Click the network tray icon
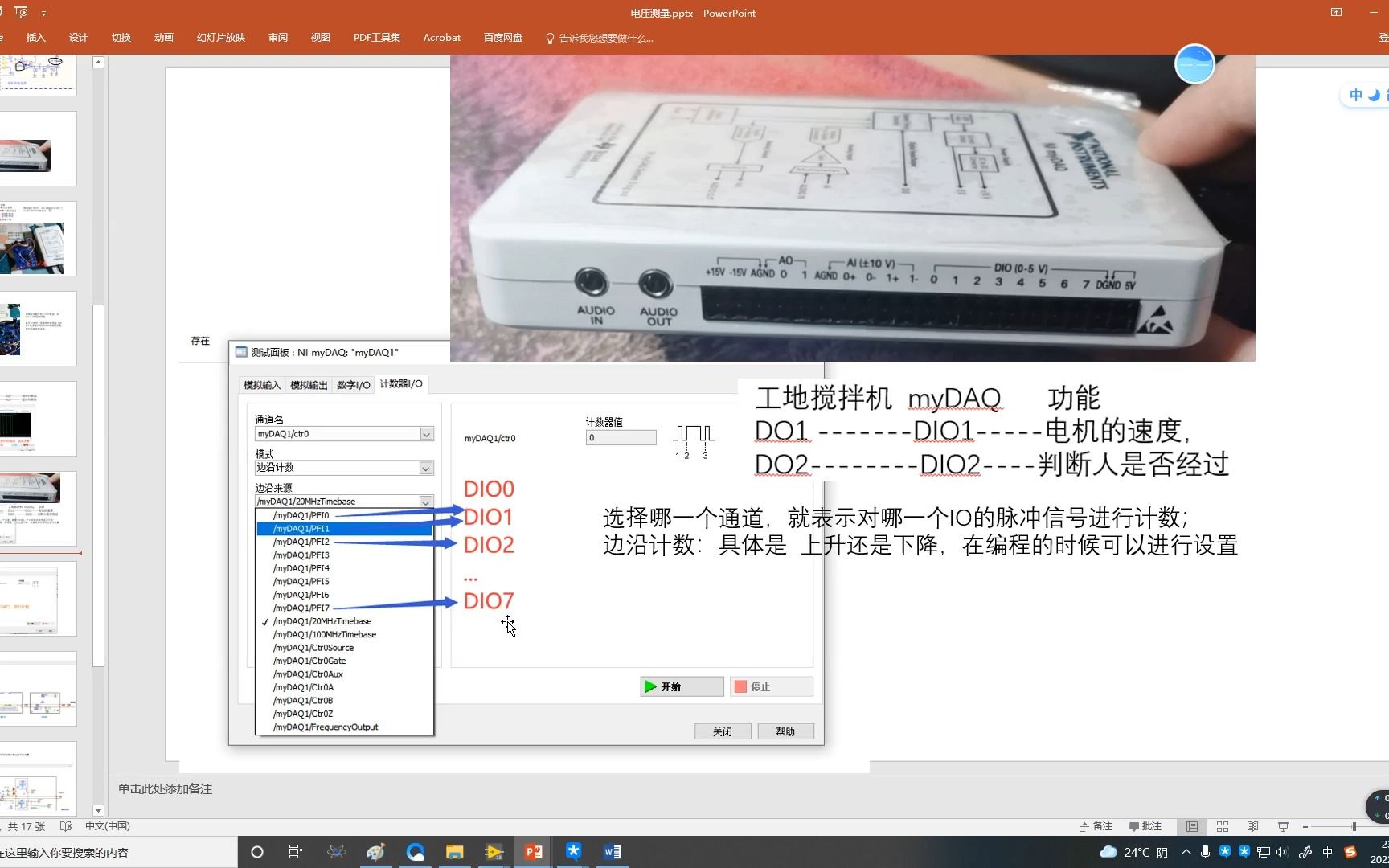This screenshot has width=1389, height=868. pos(1264,852)
